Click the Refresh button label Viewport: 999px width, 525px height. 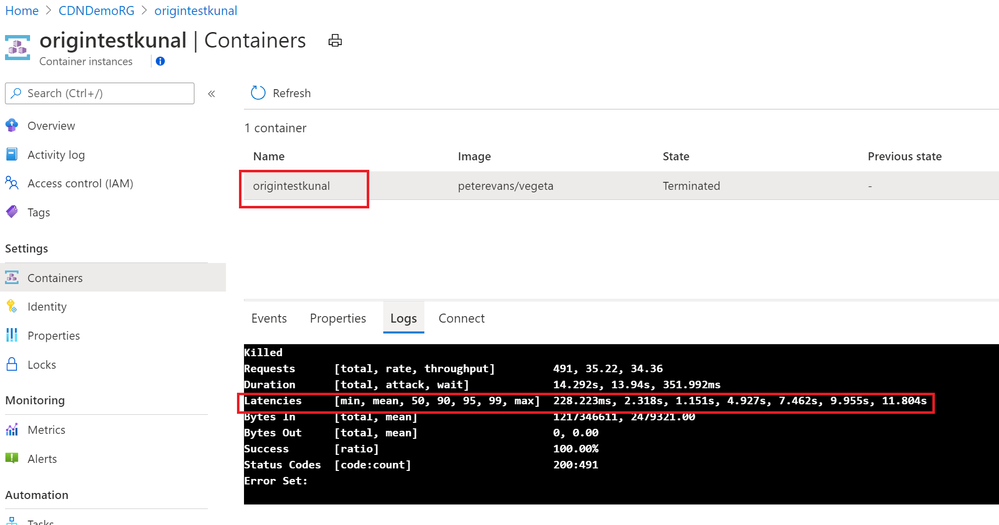point(292,93)
